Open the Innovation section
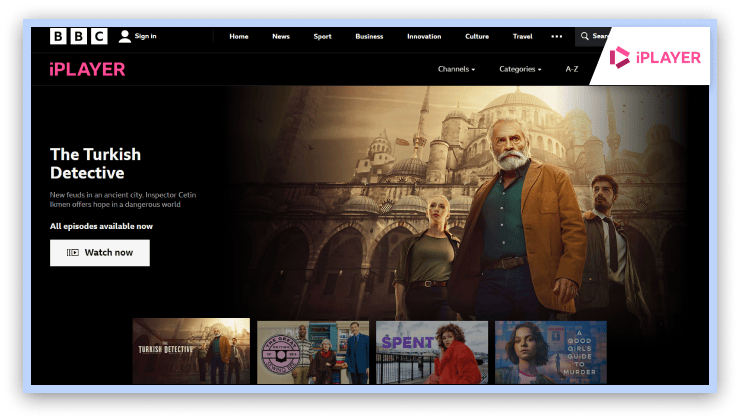This screenshot has height=420, width=740. [x=424, y=36]
